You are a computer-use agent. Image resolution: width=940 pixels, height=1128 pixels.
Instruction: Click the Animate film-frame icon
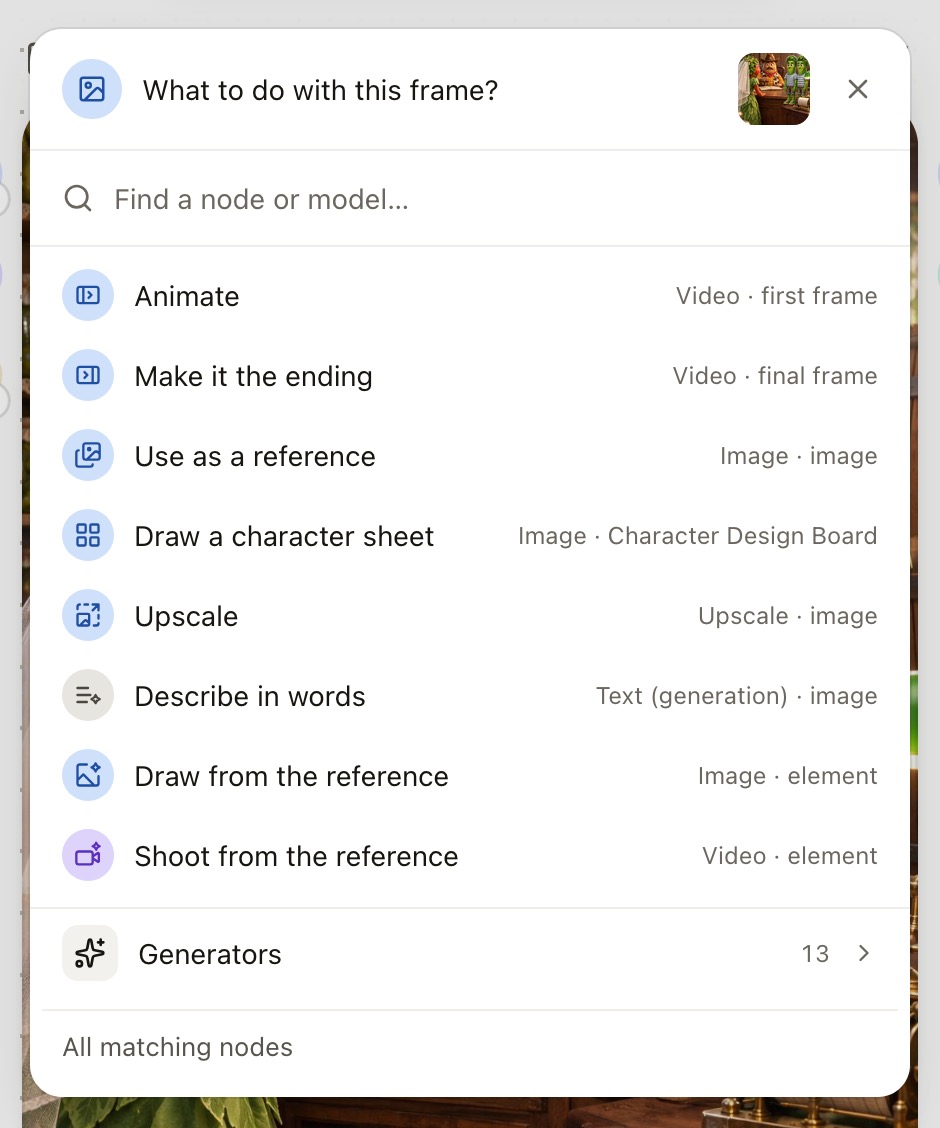[88, 296]
